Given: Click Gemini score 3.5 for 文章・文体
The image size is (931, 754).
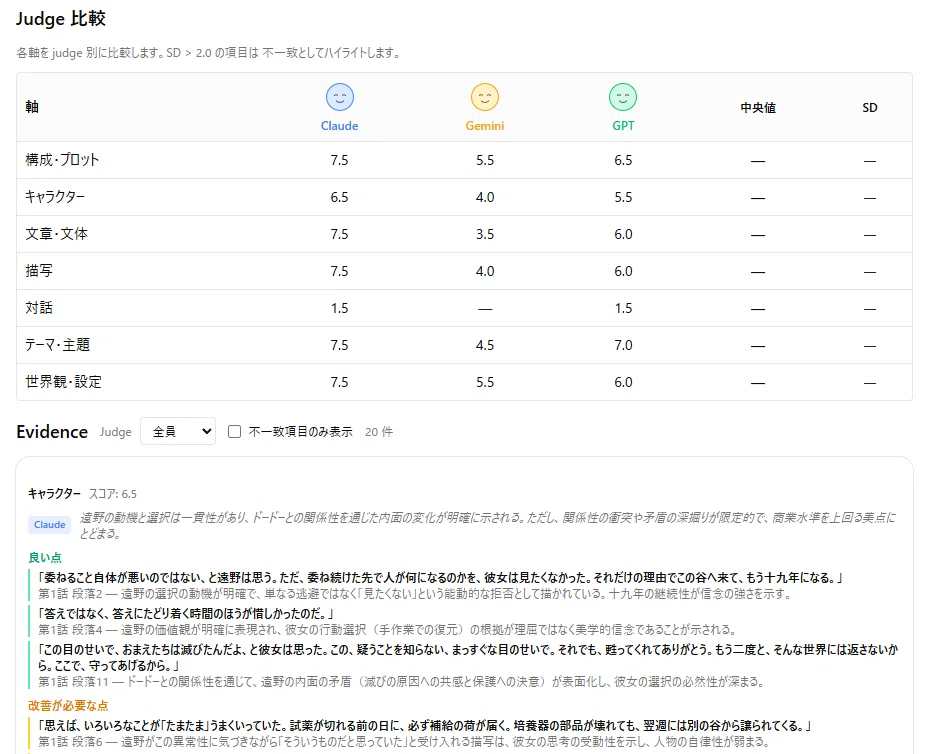Looking at the screenshot, I should tap(484, 234).
